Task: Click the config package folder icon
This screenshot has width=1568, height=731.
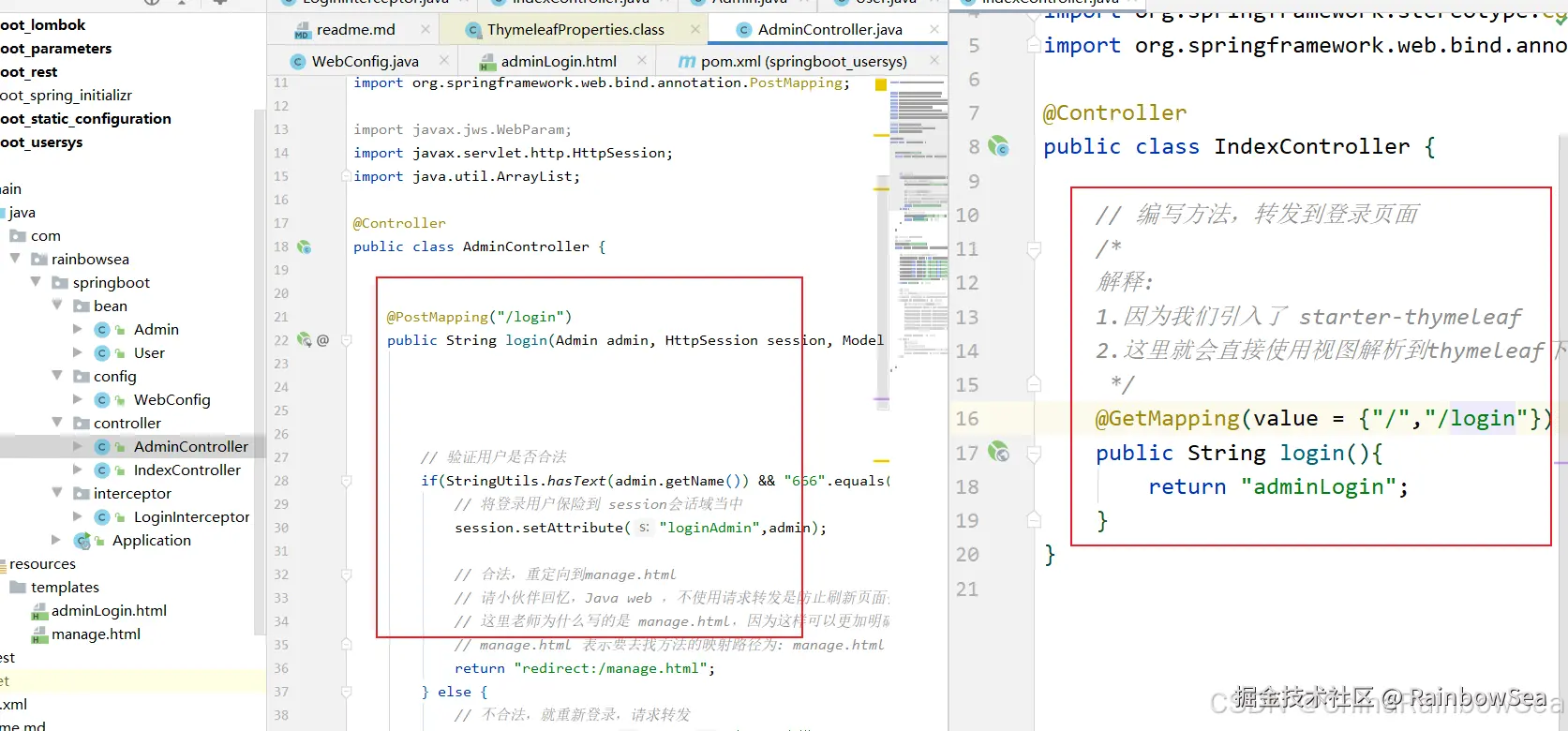Action: pyautogui.click(x=82, y=376)
